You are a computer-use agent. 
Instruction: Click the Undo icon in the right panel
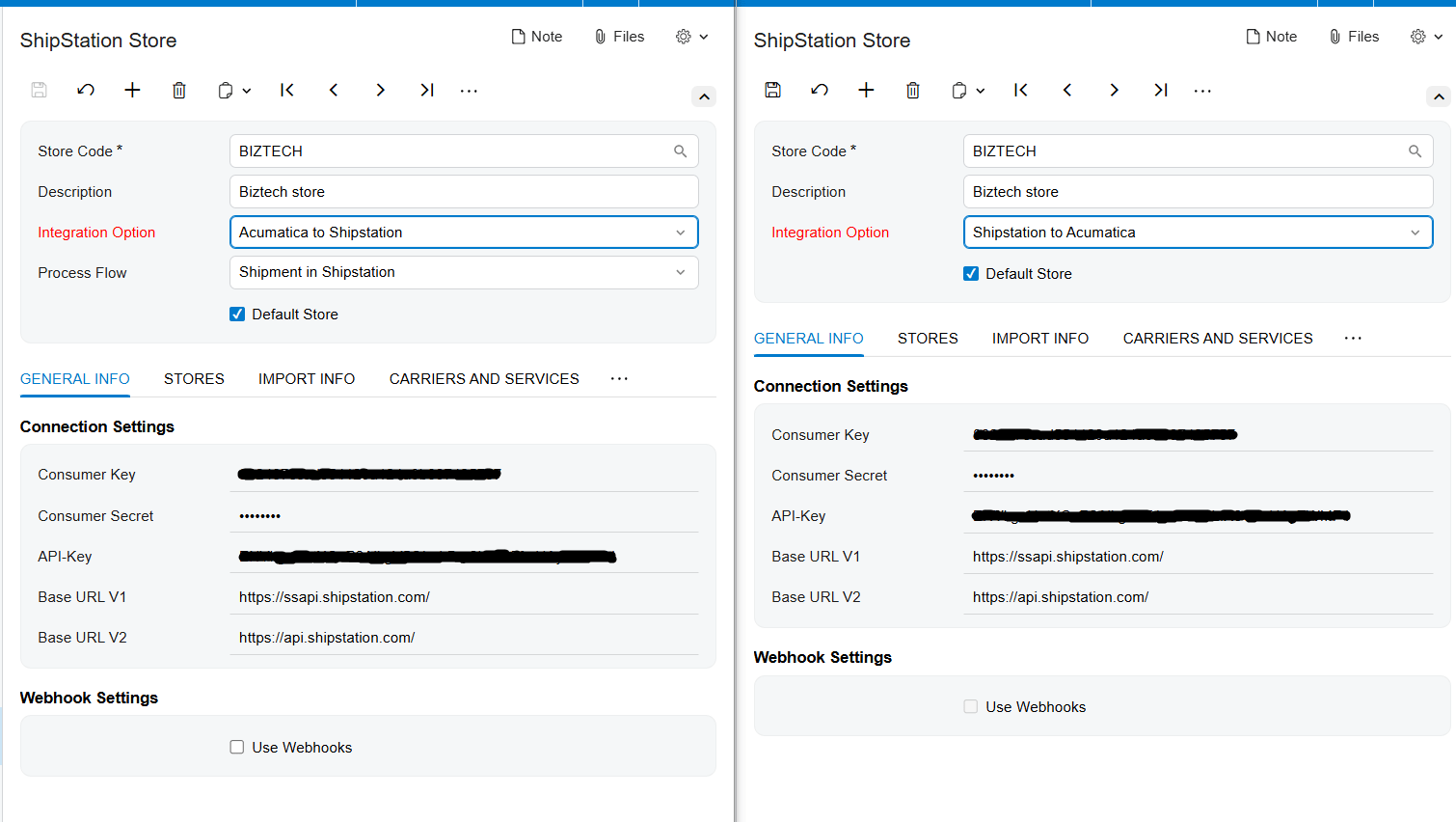pyautogui.click(x=820, y=90)
